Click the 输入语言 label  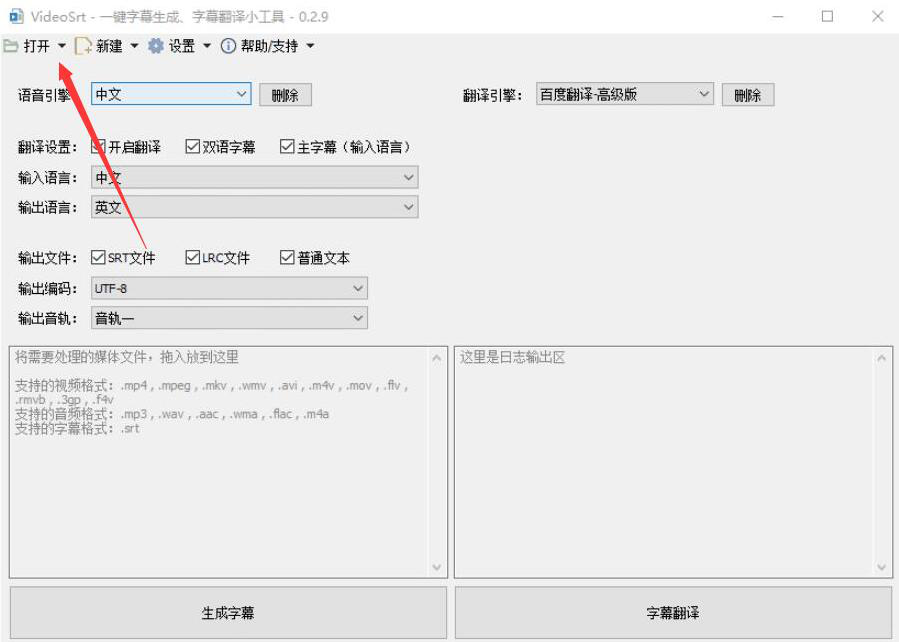click(48, 178)
